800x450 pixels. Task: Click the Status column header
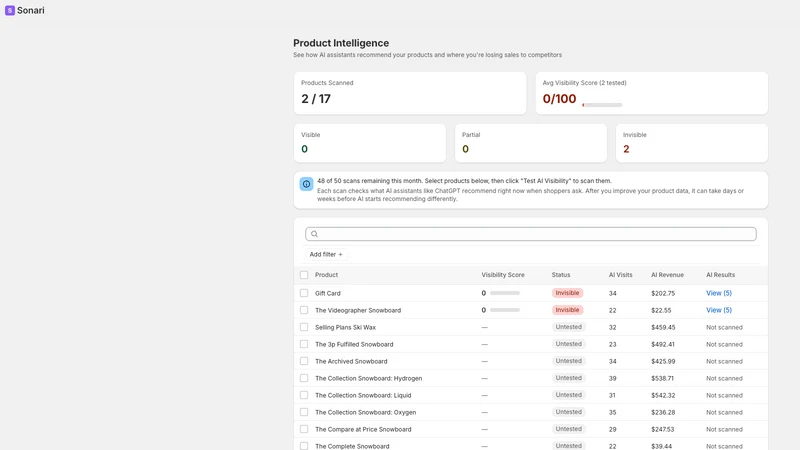click(x=561, y=275)
